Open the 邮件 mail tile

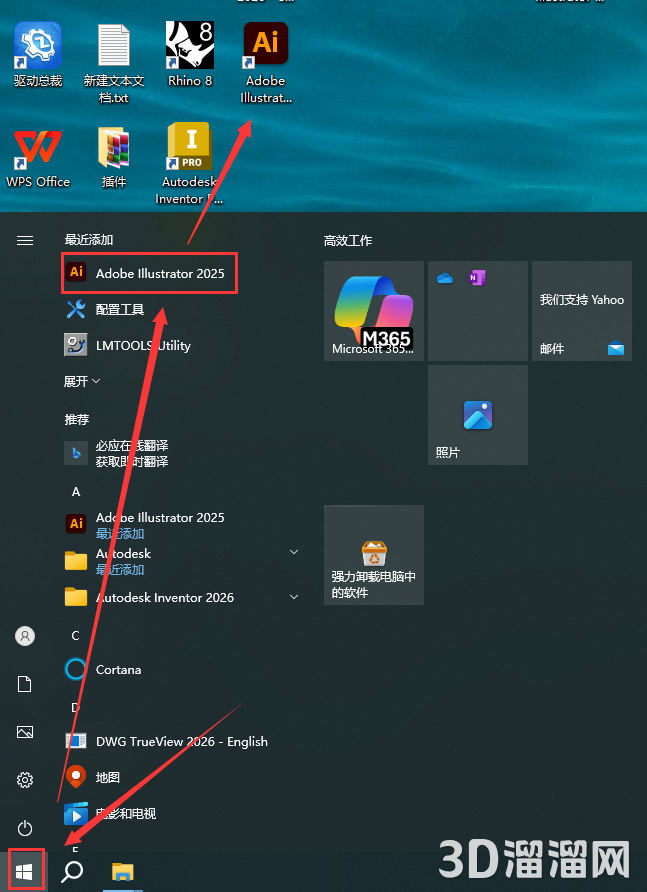click(x=582, y=311)
